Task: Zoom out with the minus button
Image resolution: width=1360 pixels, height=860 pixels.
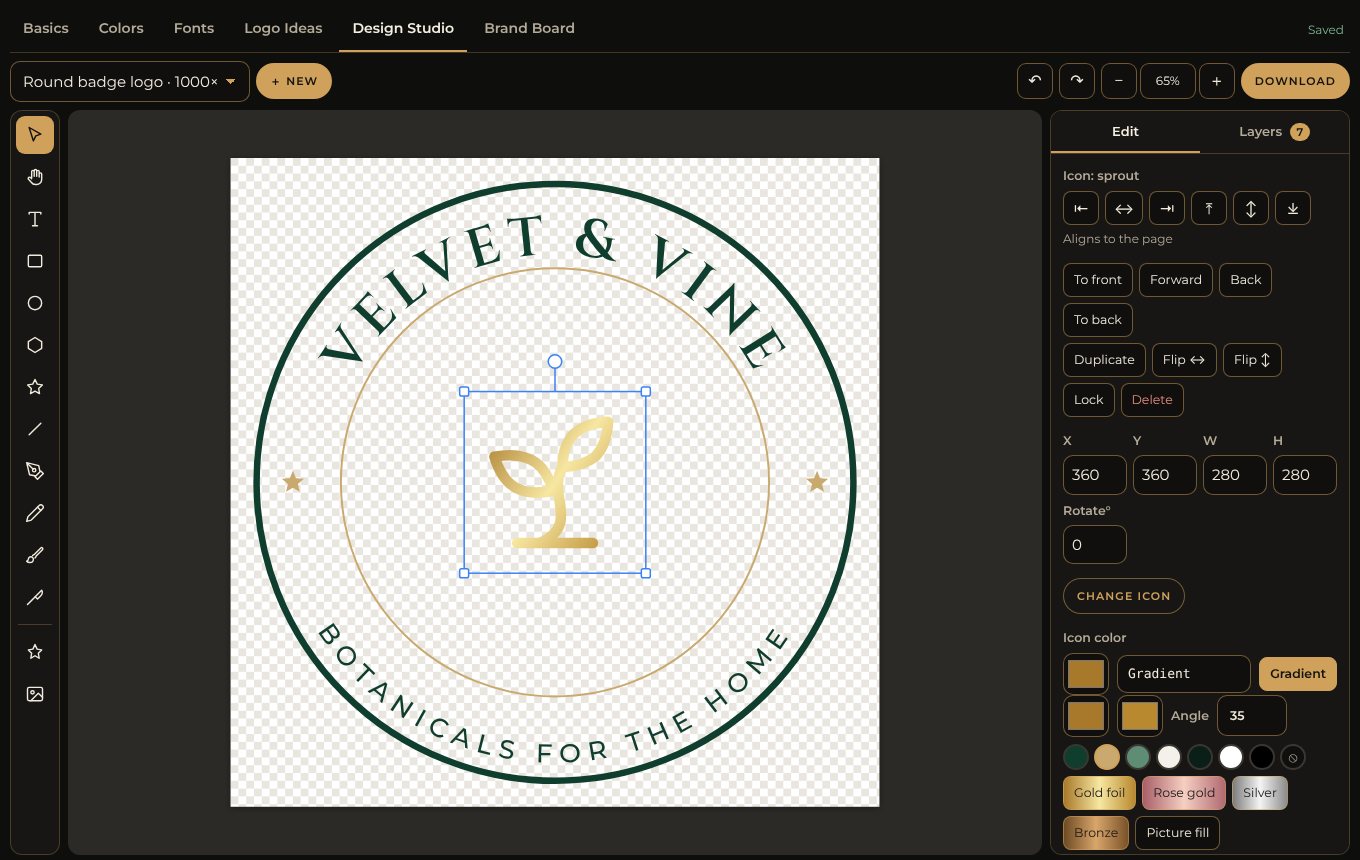Action: [x=1118, y=81]
